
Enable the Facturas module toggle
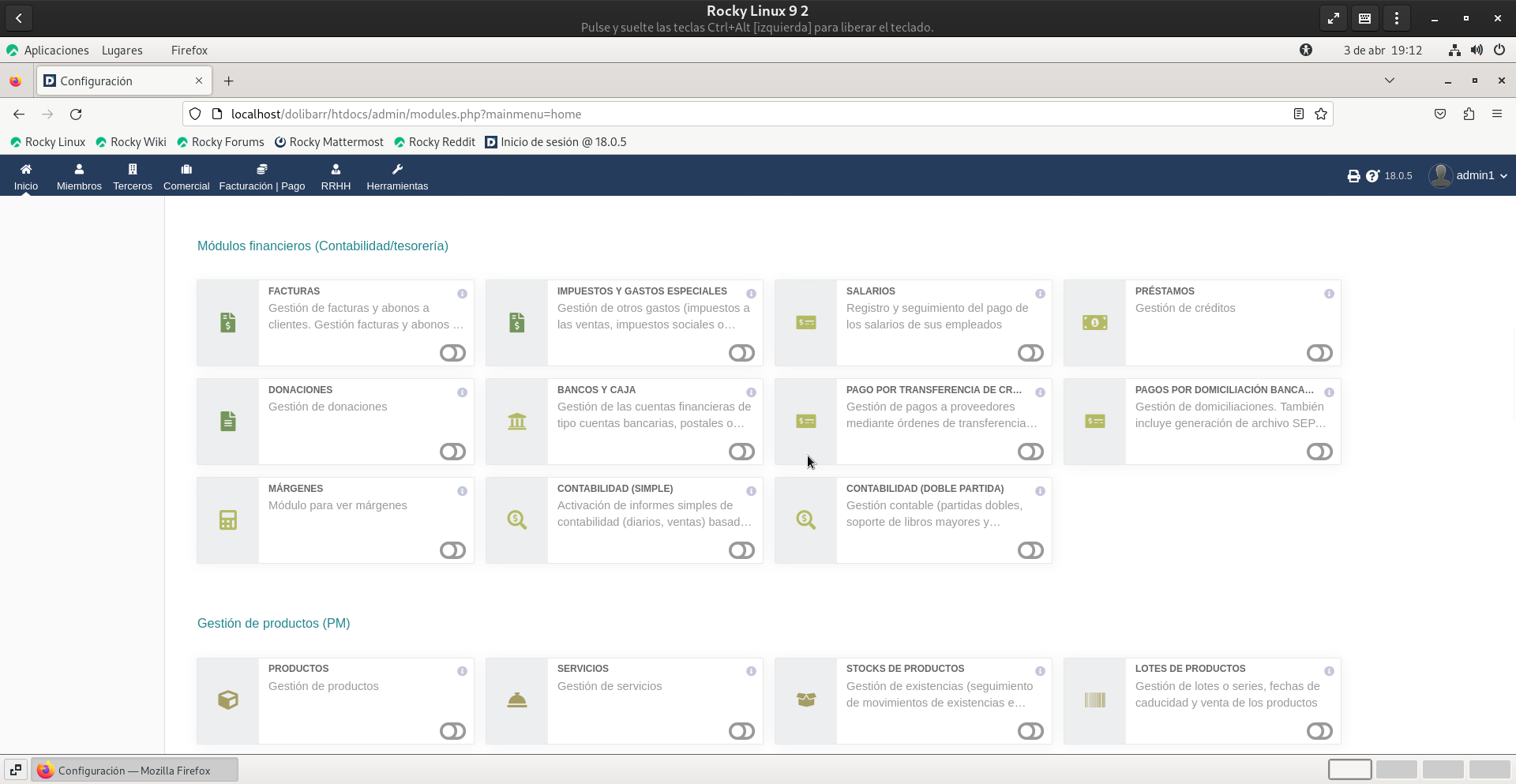click(452, 353)
